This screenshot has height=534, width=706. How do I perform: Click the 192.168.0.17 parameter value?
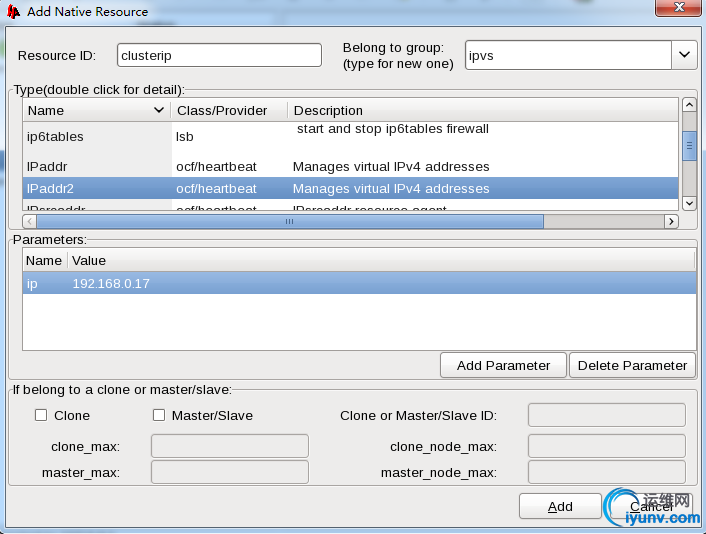[111, 284]
